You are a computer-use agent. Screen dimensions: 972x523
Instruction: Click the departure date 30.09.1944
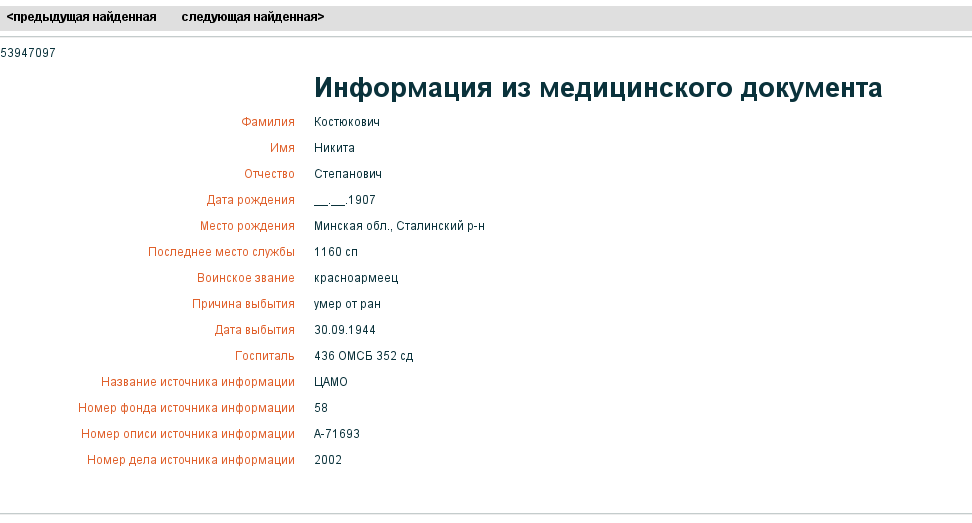pyautogui.click(x=345, y=330)
